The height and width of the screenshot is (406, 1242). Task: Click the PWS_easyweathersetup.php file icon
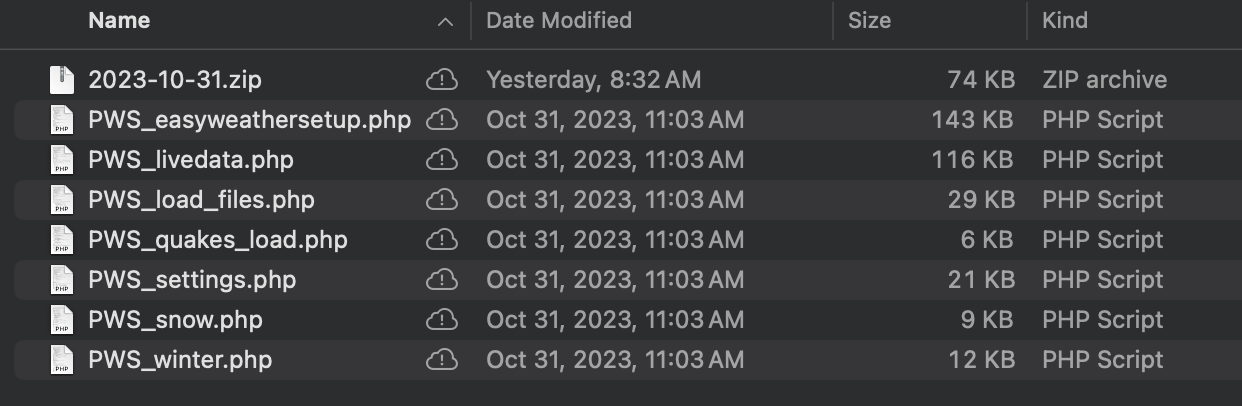(62, 120)
